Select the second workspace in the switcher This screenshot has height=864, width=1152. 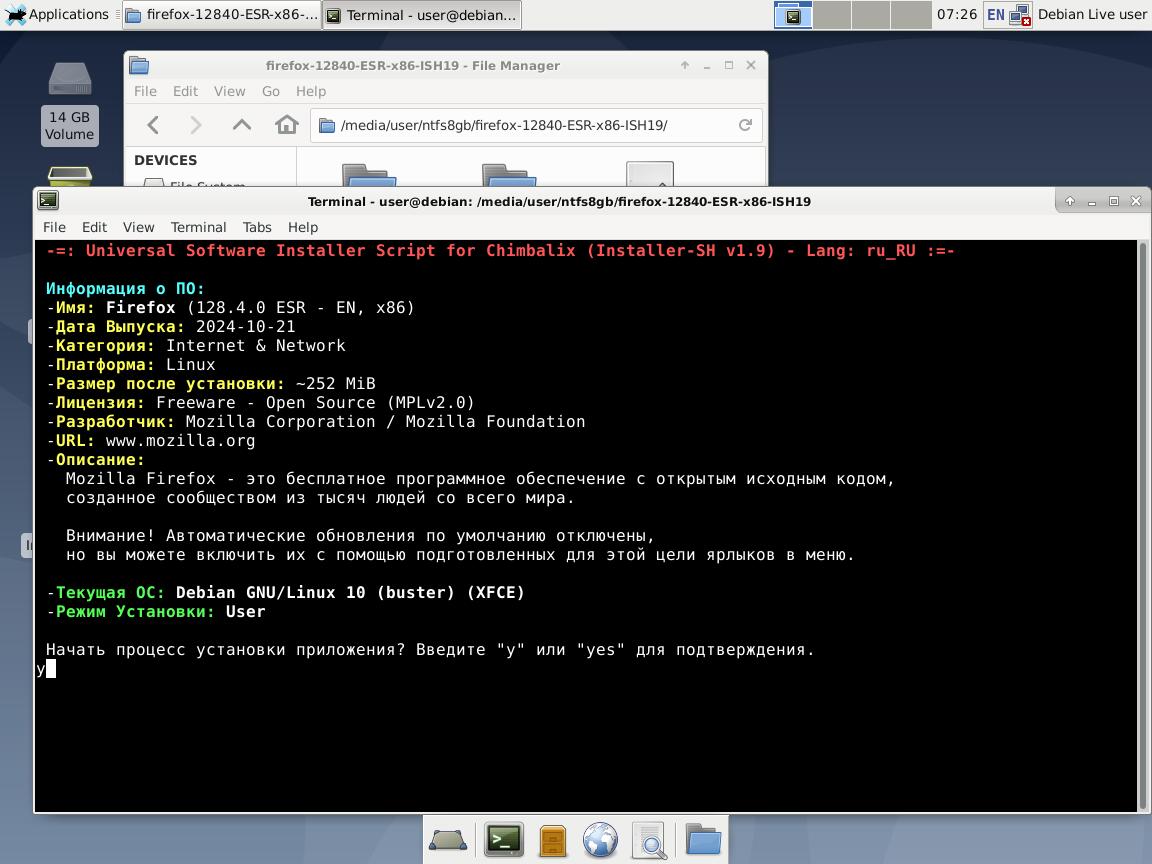pyautogui.click(x=832, y=15)
